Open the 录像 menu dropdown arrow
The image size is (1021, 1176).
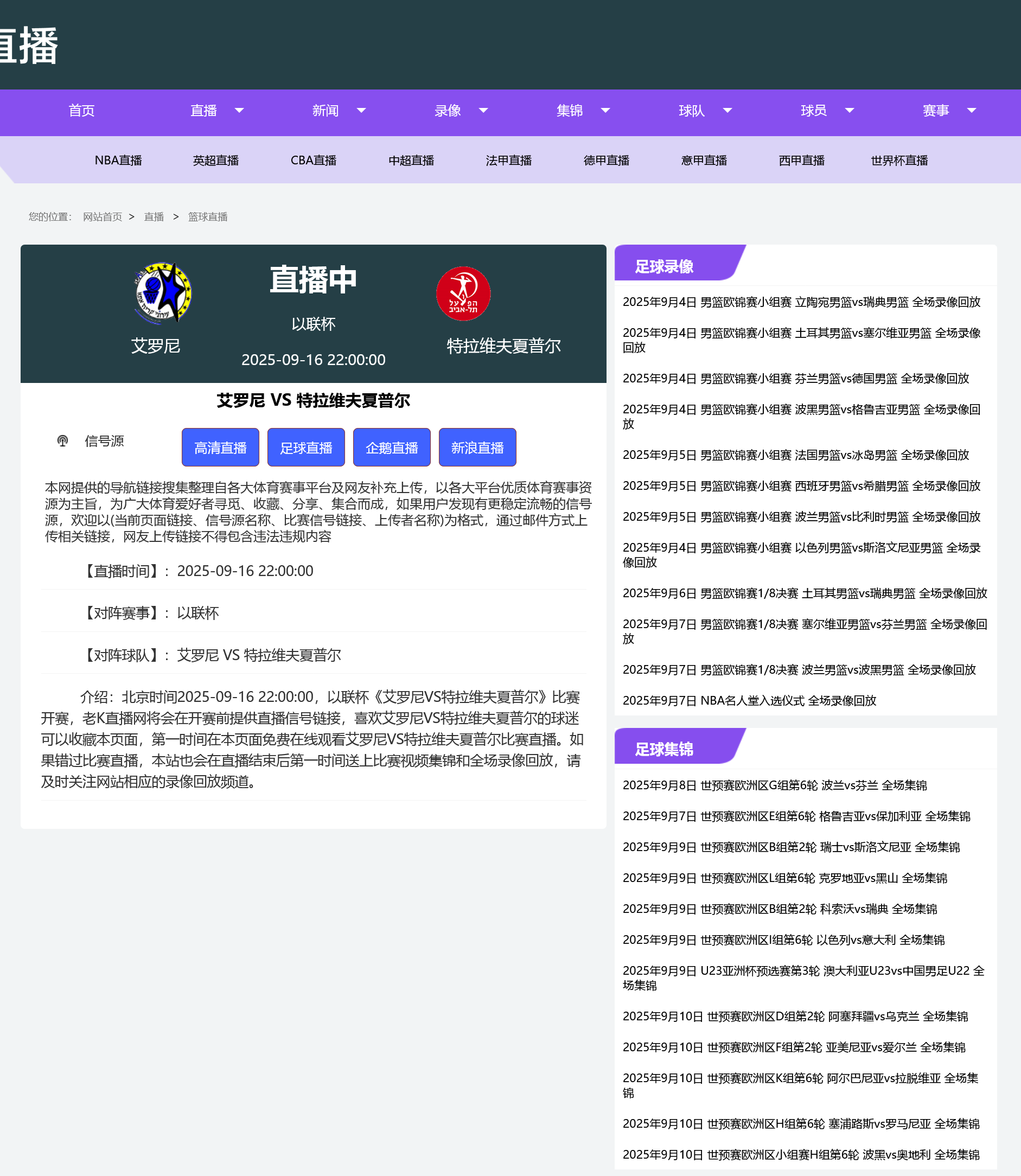pos(483,111)
